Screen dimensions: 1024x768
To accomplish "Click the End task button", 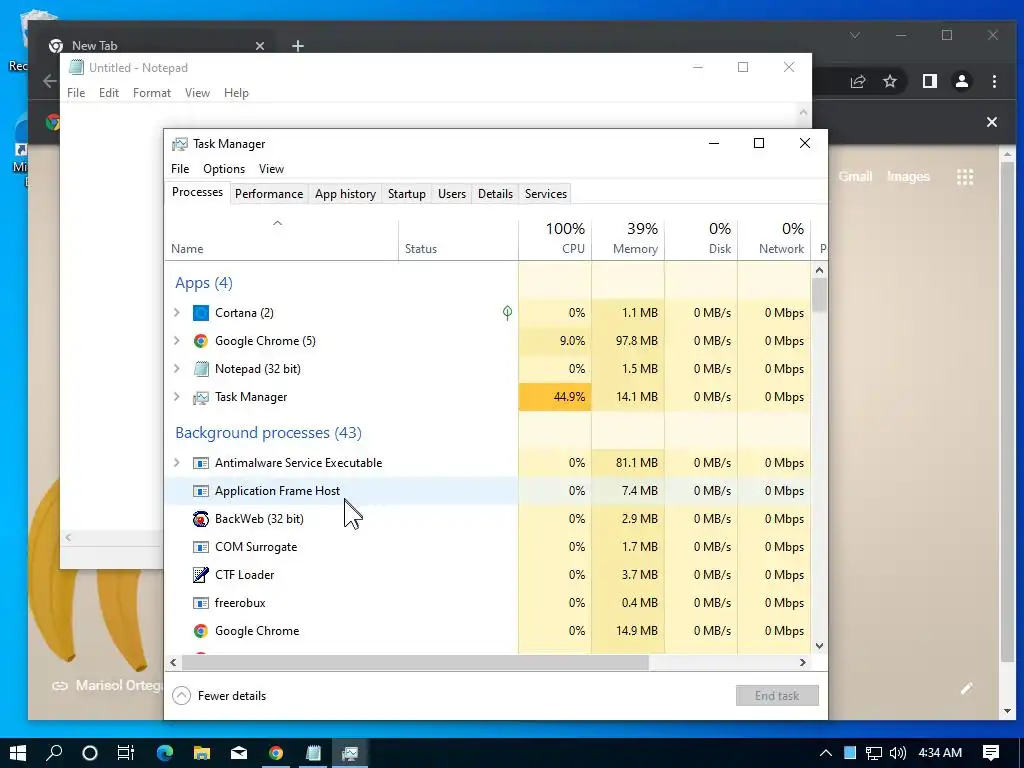I will (777, 696).
